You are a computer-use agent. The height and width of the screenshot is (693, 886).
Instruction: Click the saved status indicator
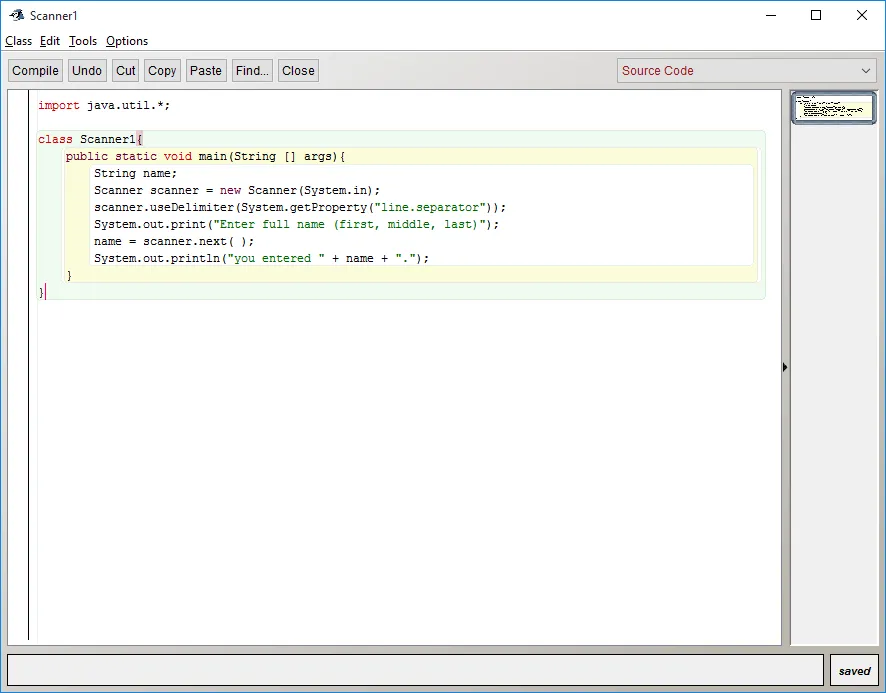[x=854, y=671]
